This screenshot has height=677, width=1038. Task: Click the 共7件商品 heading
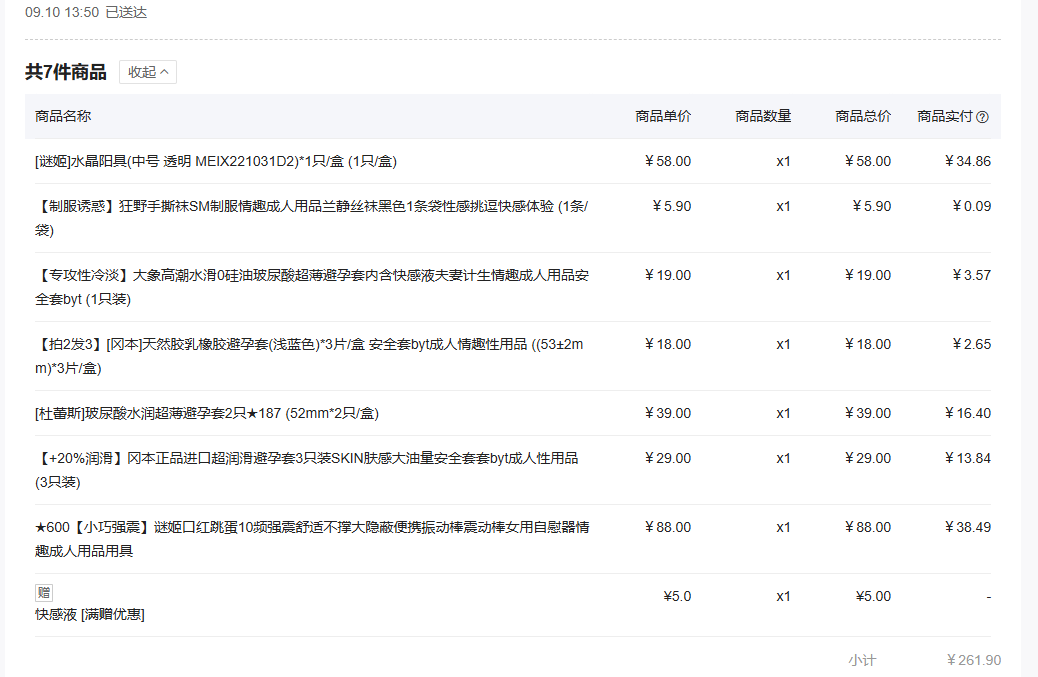[x=66, y=72]
